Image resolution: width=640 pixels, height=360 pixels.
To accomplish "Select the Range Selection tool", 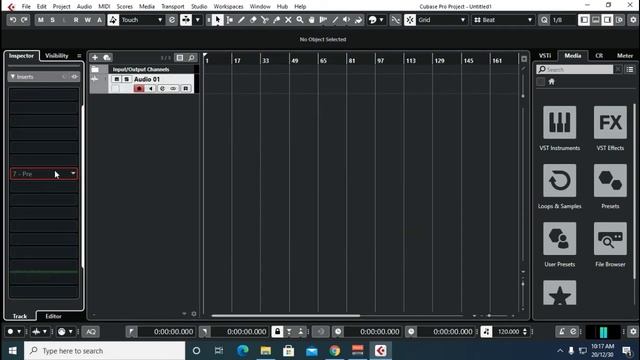I will click(230, 20).
